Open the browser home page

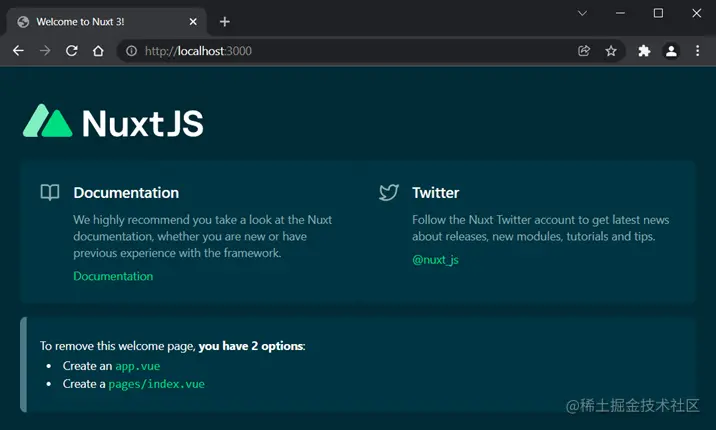pos(98,51)
